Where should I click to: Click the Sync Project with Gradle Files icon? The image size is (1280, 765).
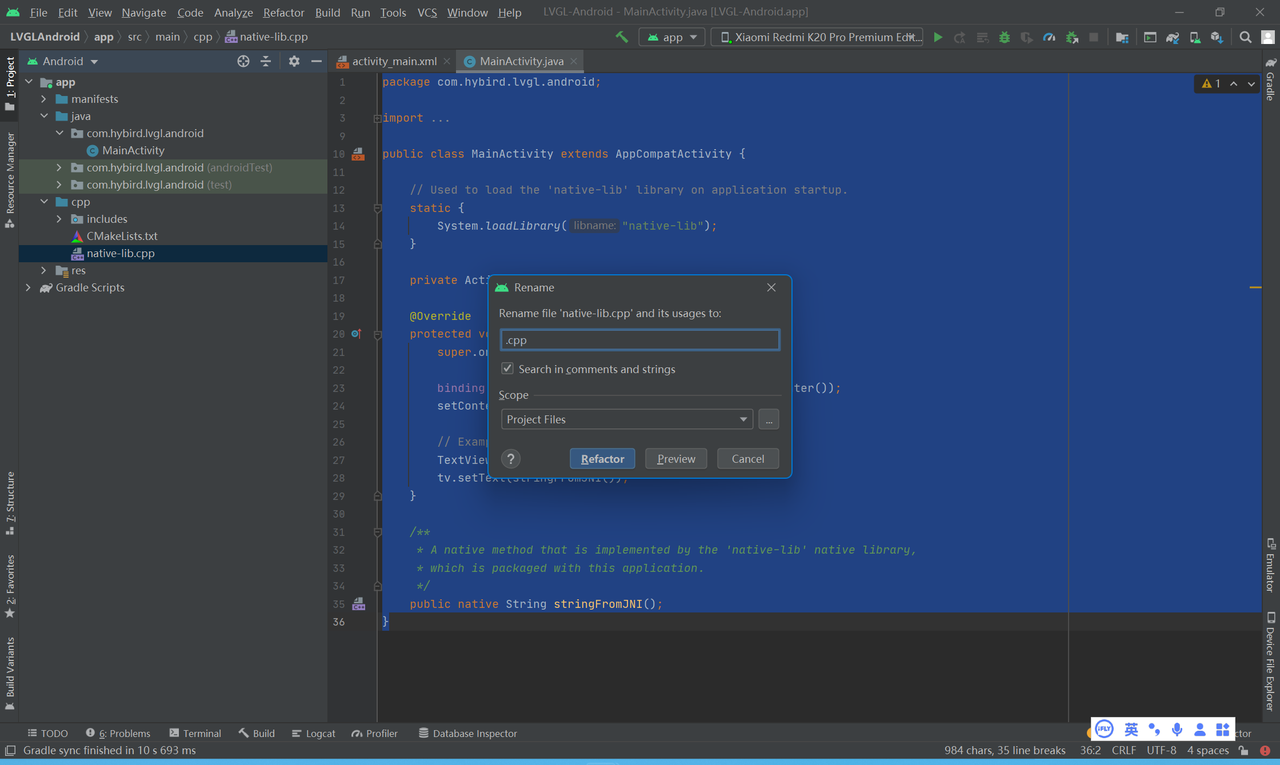(1172, 37)
